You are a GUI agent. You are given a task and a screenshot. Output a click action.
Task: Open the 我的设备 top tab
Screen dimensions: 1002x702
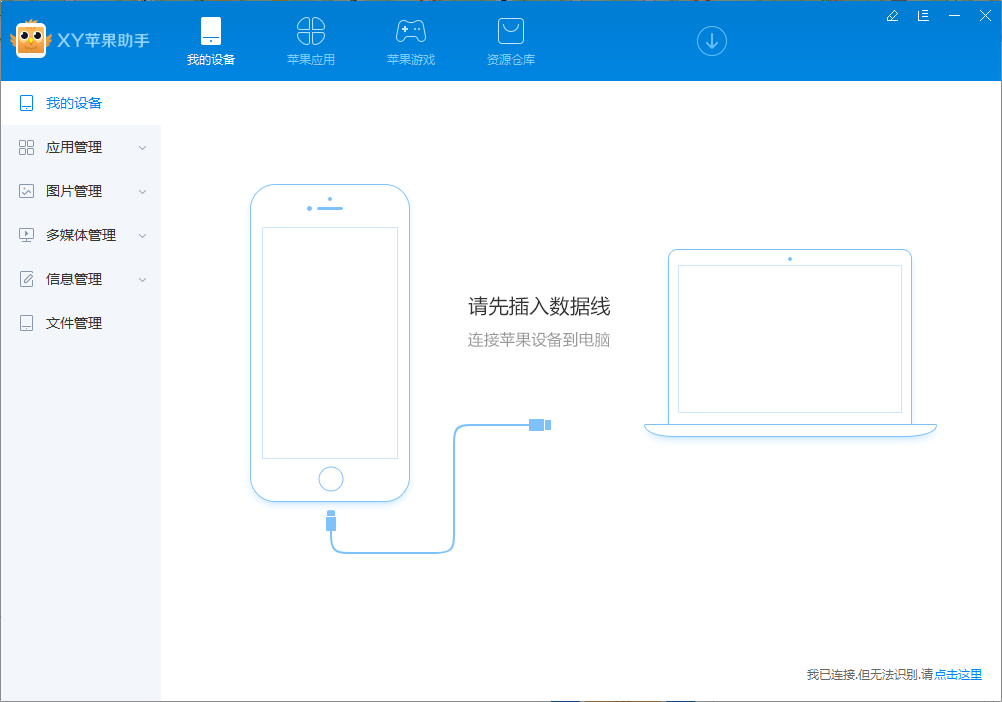coord(211,42)
